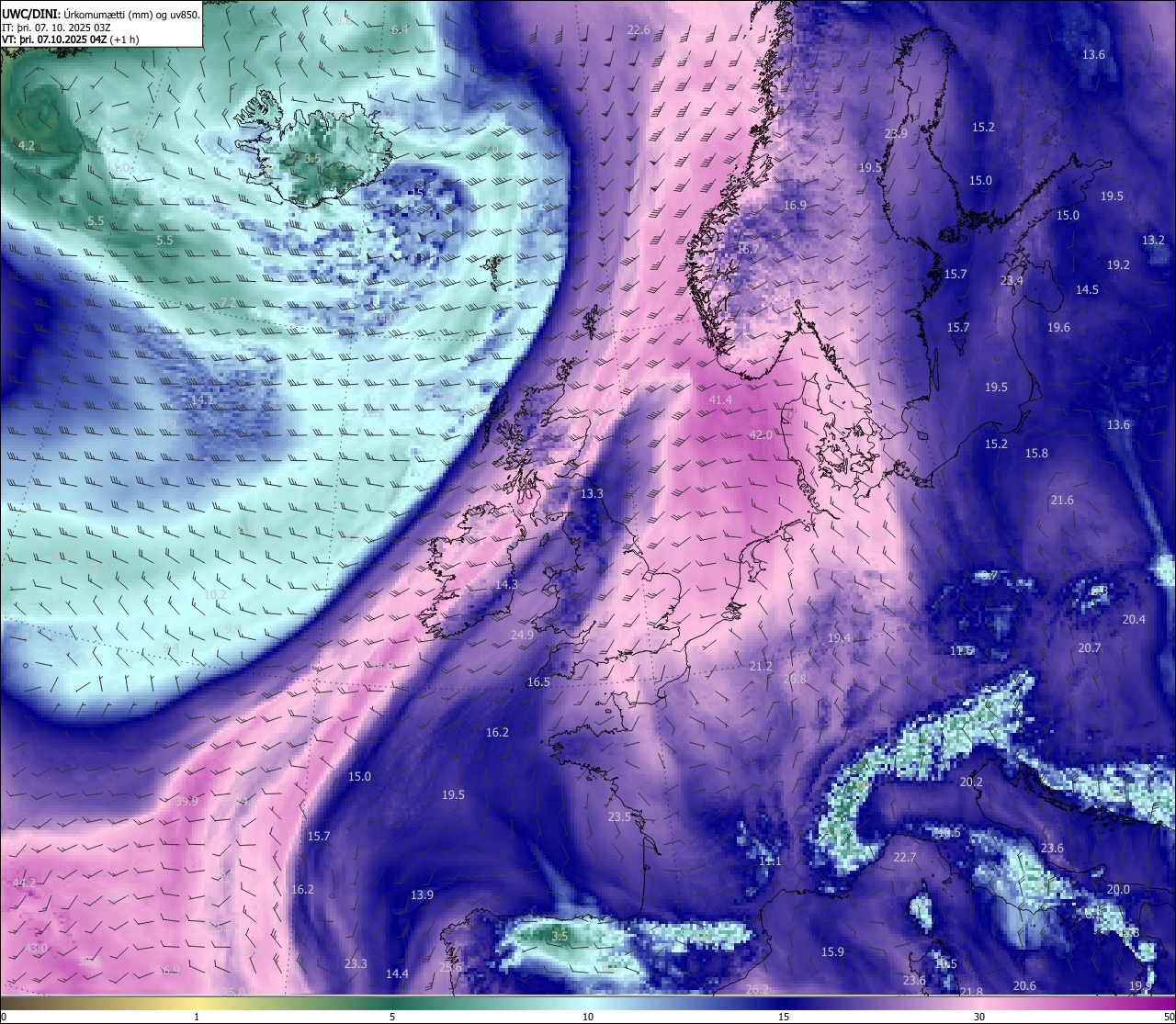This screenshot has width=1176, height=1024.
Task: Click the '1' tick on the colour scale
Action: (x=197, y=1017)
